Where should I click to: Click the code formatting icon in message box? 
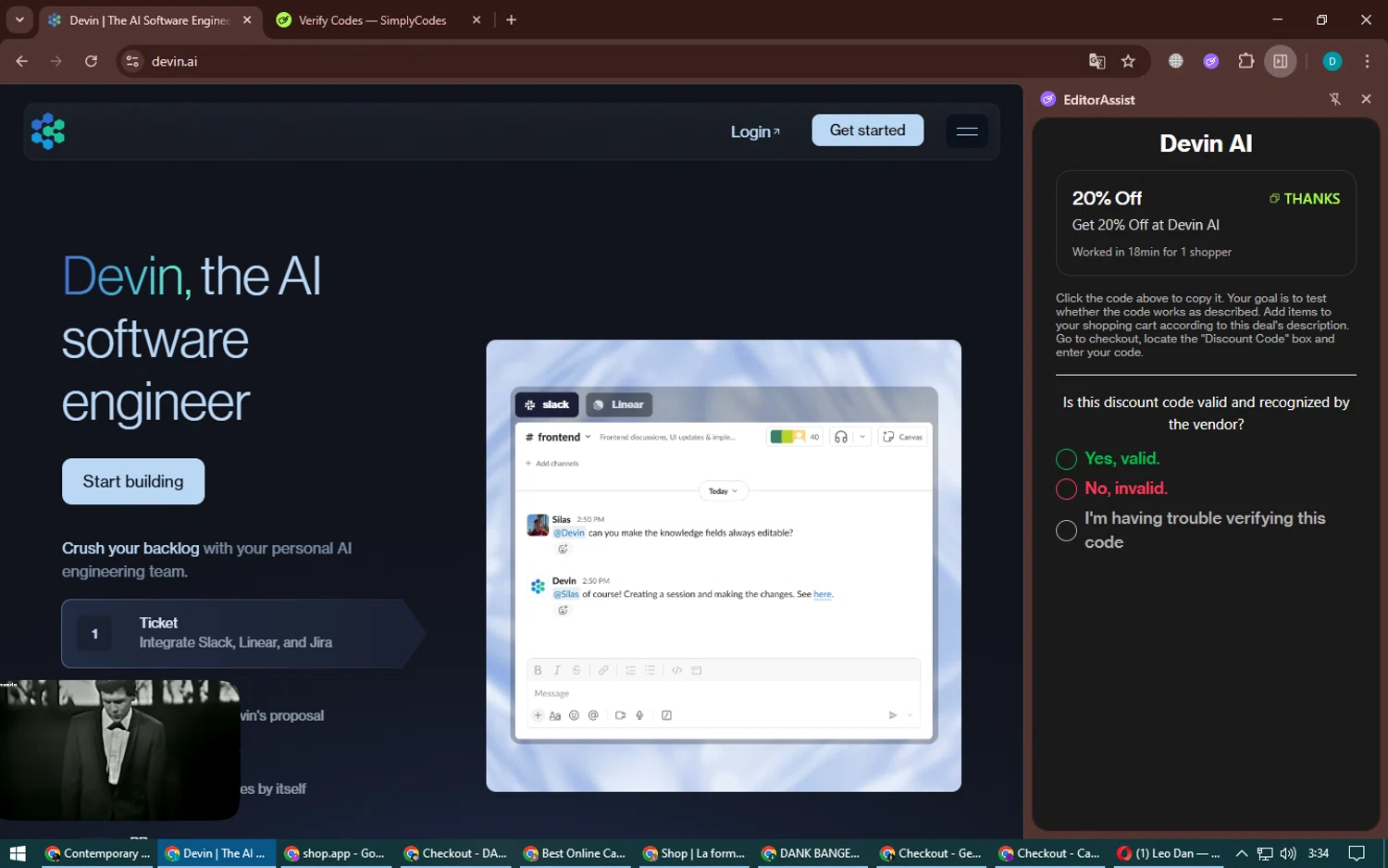(677, 670)
